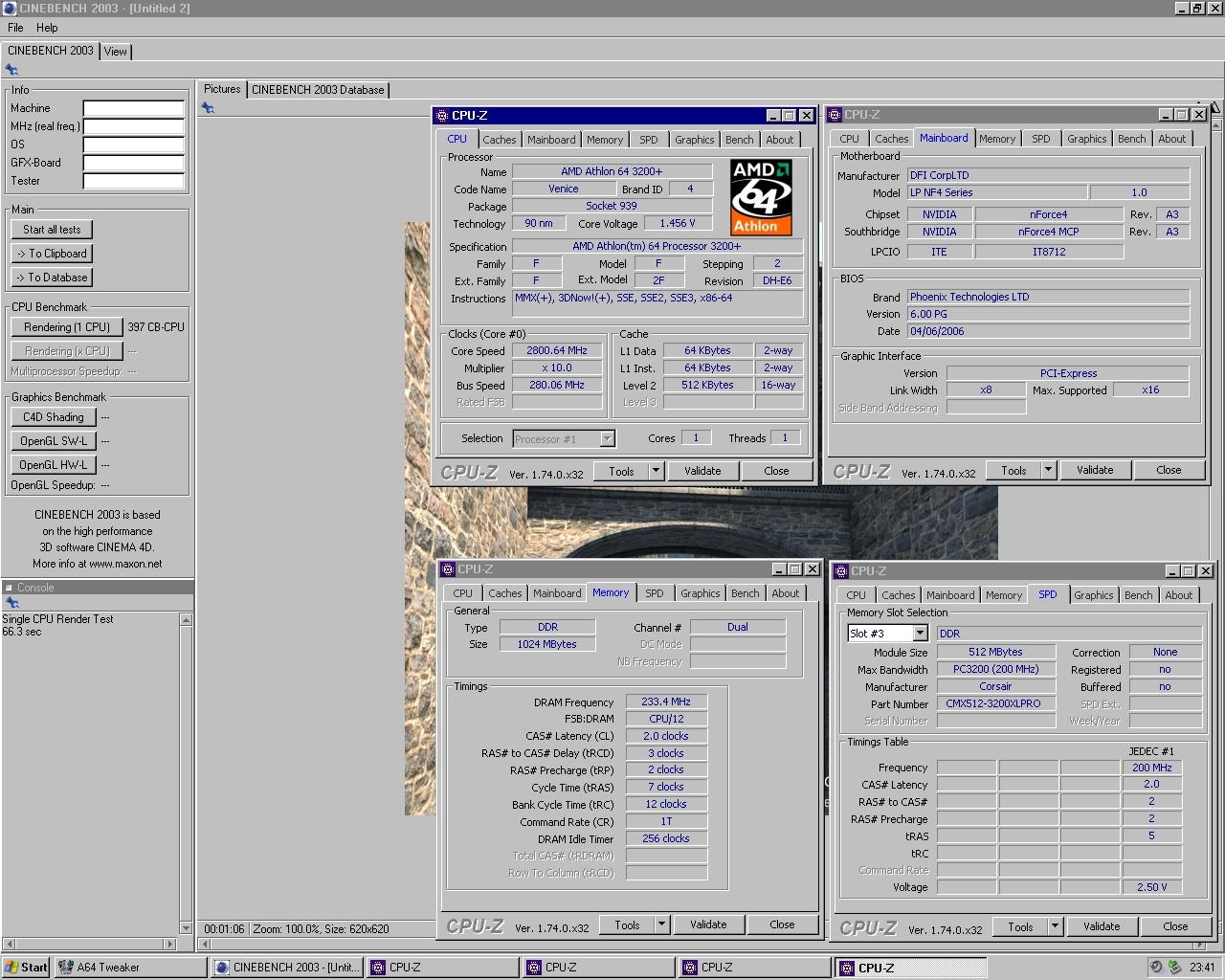Click Validate in the CPU-tab CPU-Z window
This screenshot has height=980, width=1225.
click(x=702, y=471)
